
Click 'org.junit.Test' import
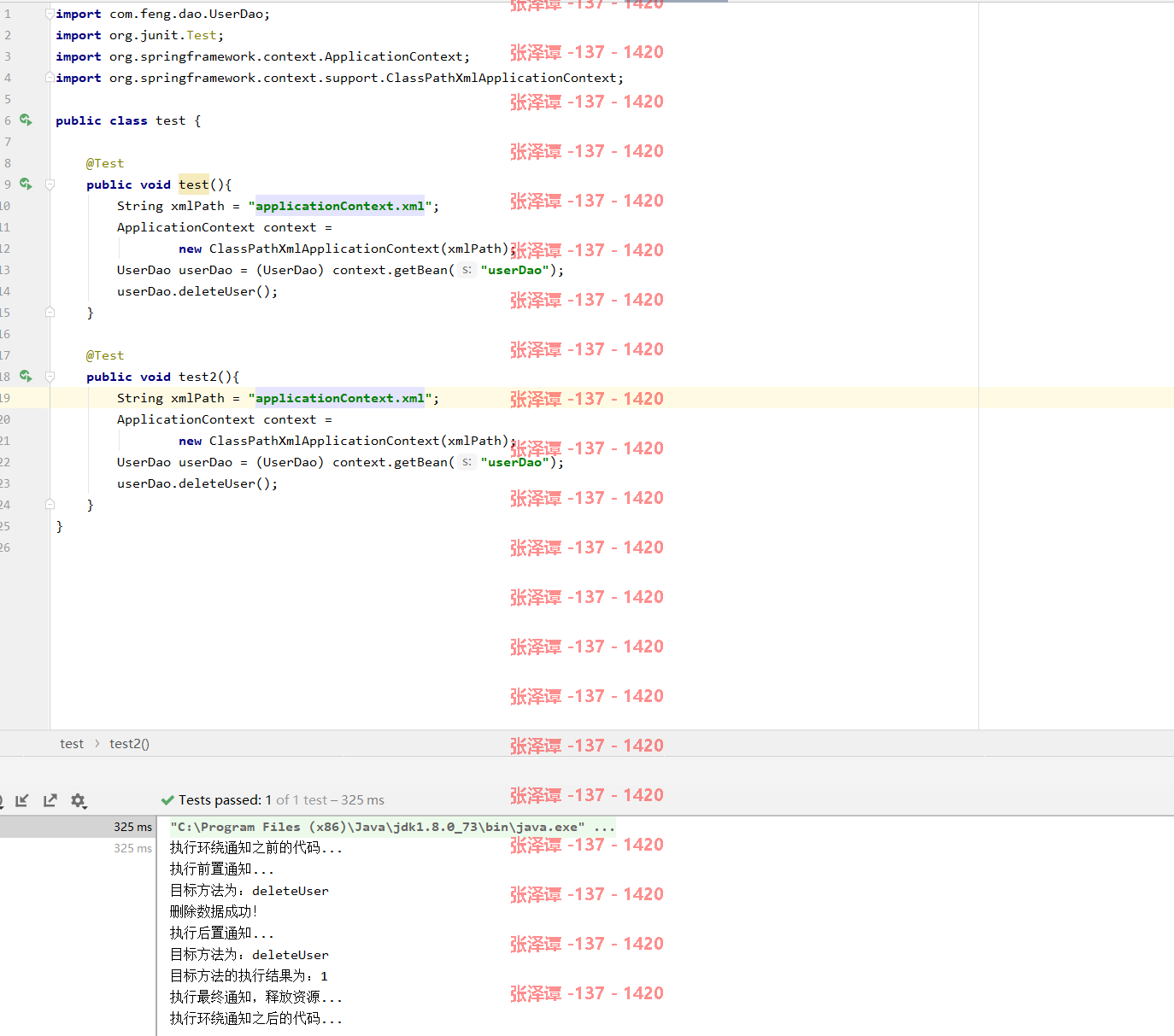point(162,35)
